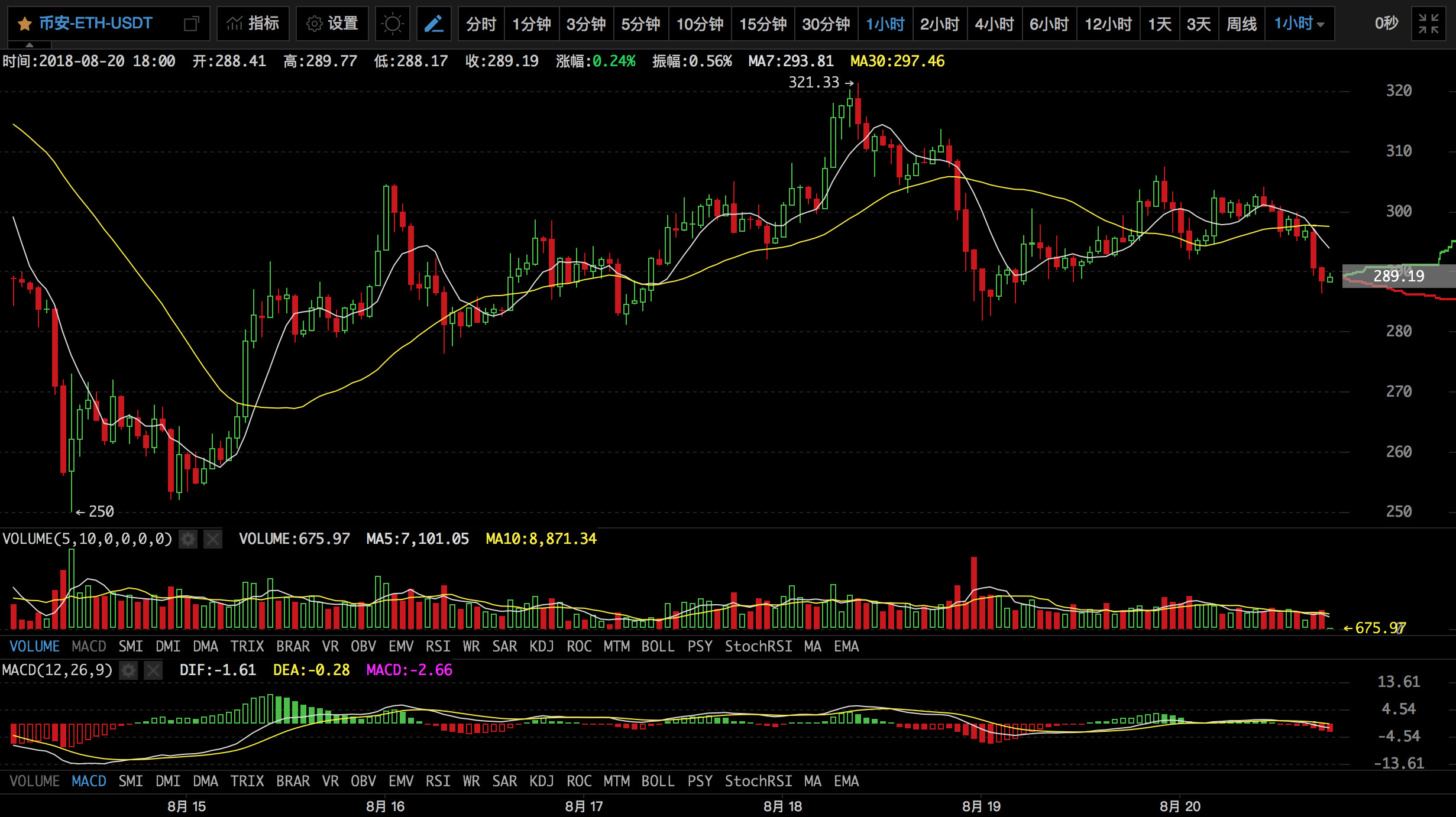Screen dimensions: 1456x817
Task: Select the 30分钟 interval
Action: [x=826, y=24]
